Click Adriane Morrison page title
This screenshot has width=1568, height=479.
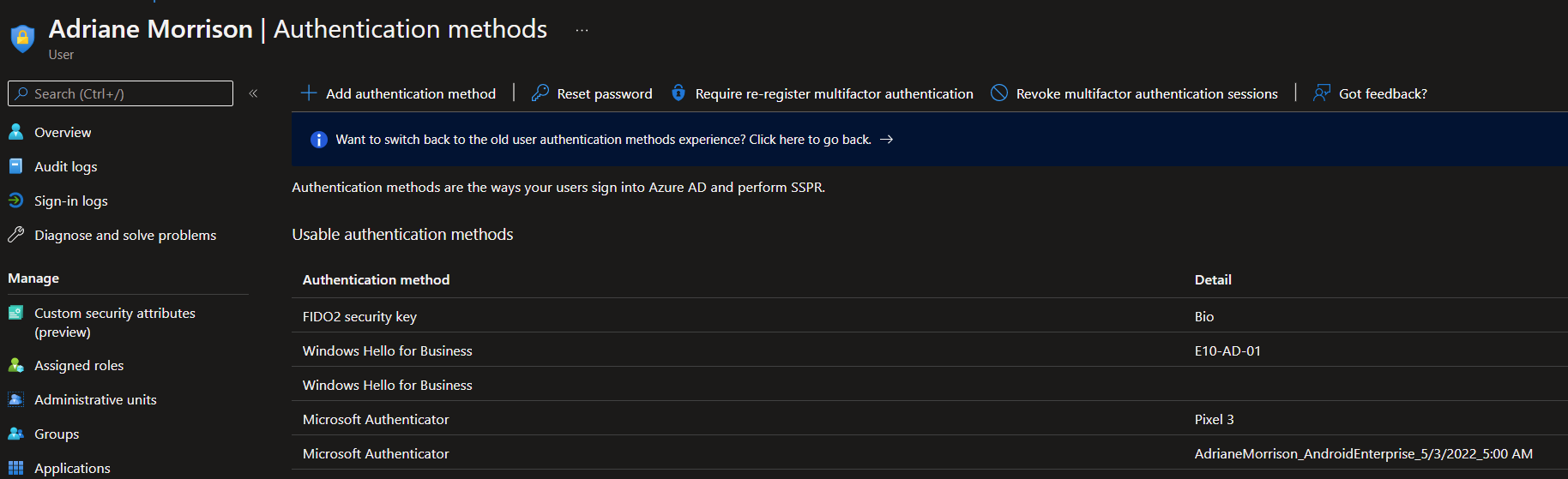(x=151, y=29)
